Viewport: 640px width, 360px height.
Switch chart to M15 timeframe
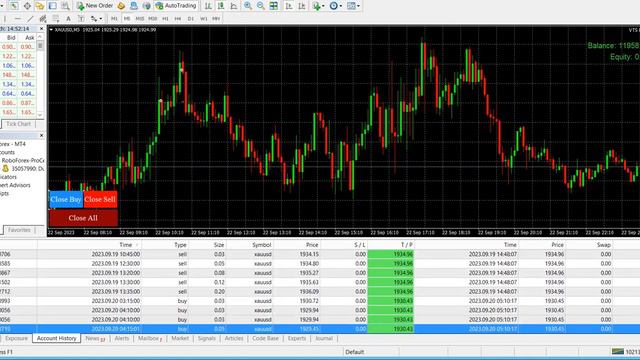coord(140,18)
